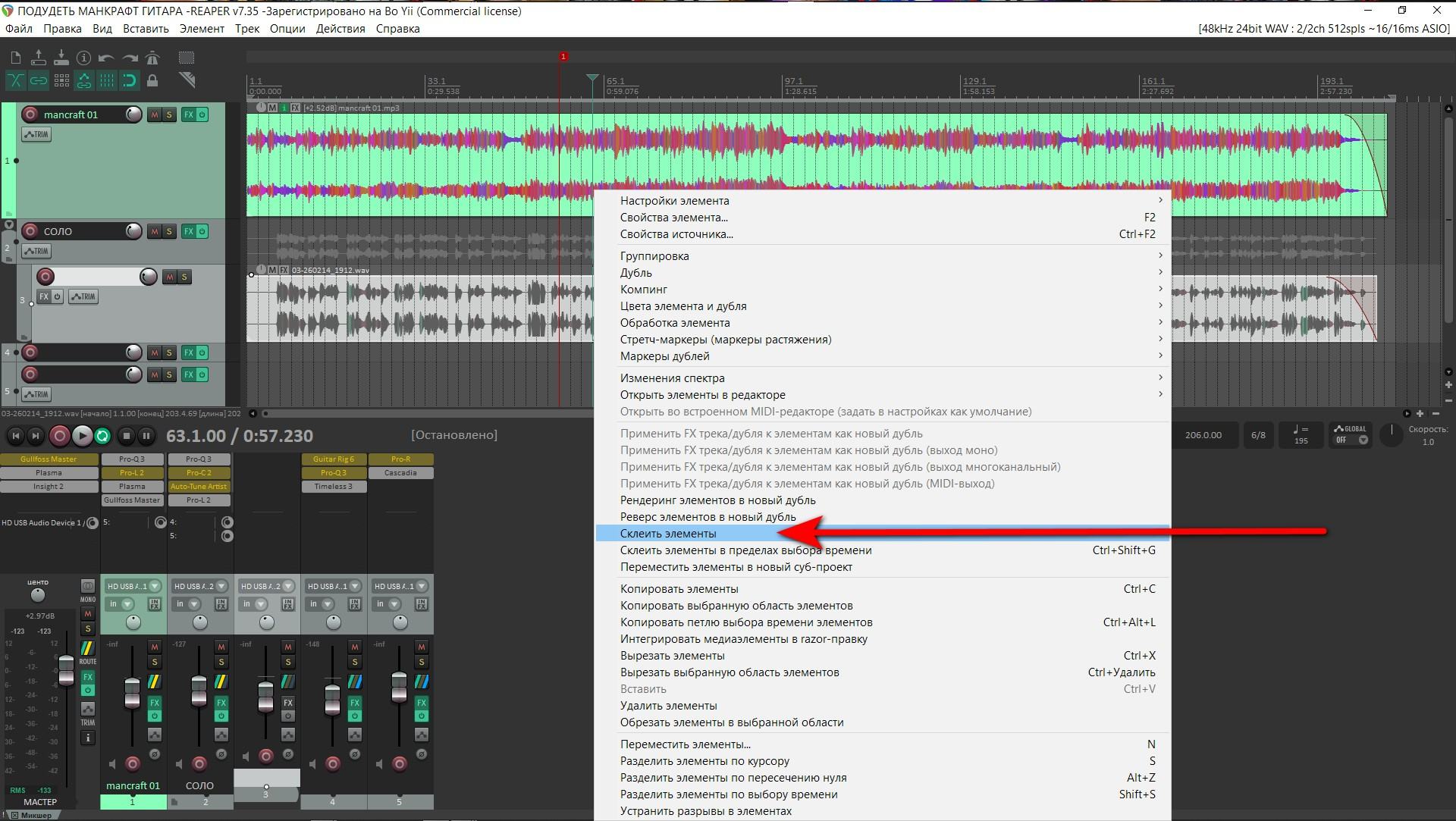Image resolution: width=1456 pixels, height=821 pixels.
Task: Click the grid lines toolbar icon
Action: [x=107, y=80]
